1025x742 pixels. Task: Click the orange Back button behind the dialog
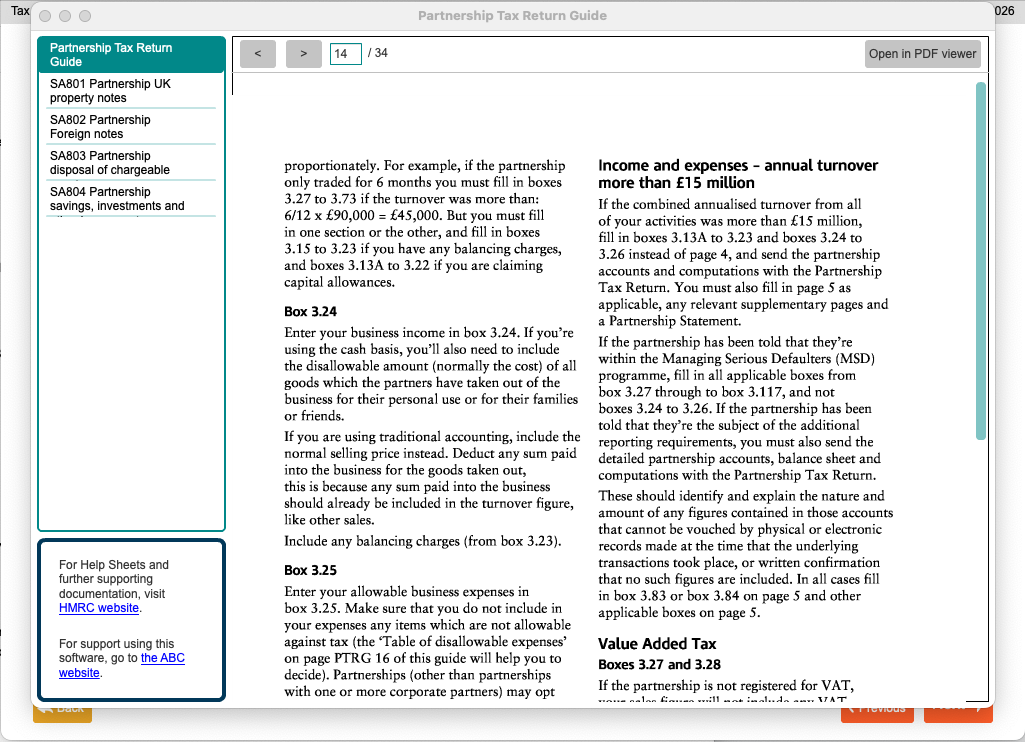pos(62,712)
